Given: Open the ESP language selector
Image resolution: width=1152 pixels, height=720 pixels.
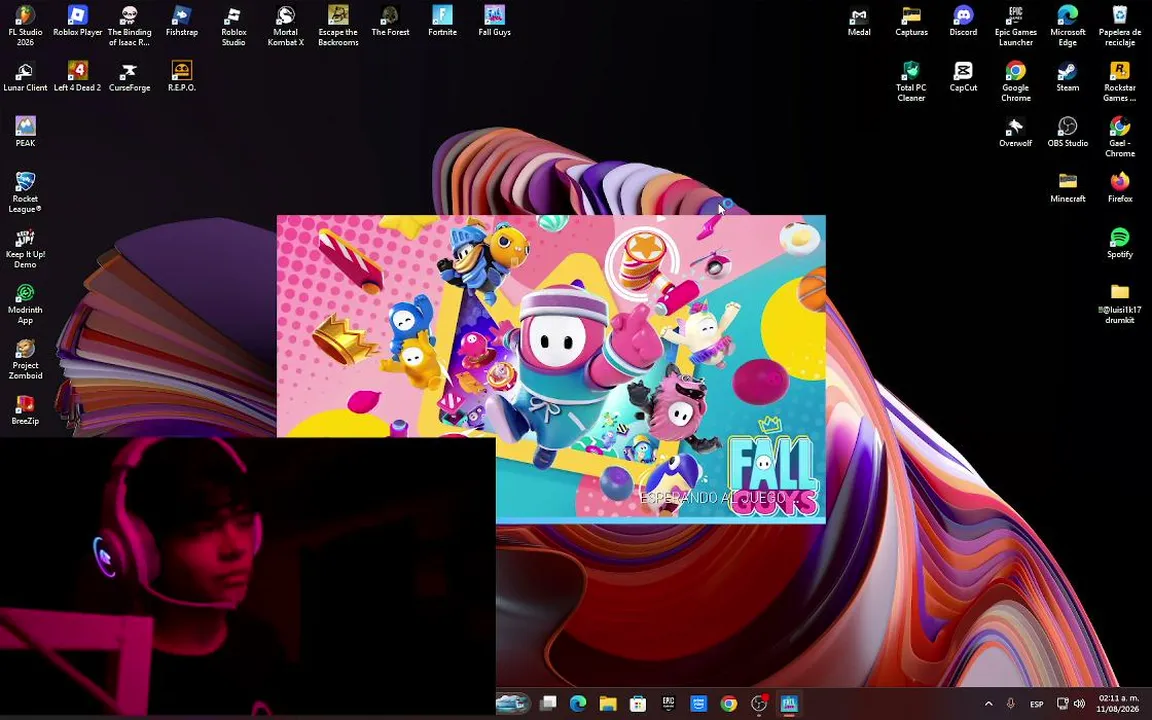Looking at the screenshot, I should pyautogui.click(x=1037, y=704).
